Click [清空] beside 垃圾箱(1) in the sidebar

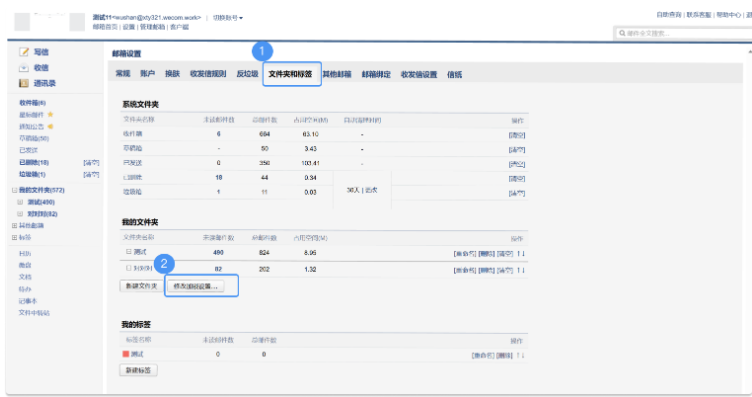click(x=91, y=175)
